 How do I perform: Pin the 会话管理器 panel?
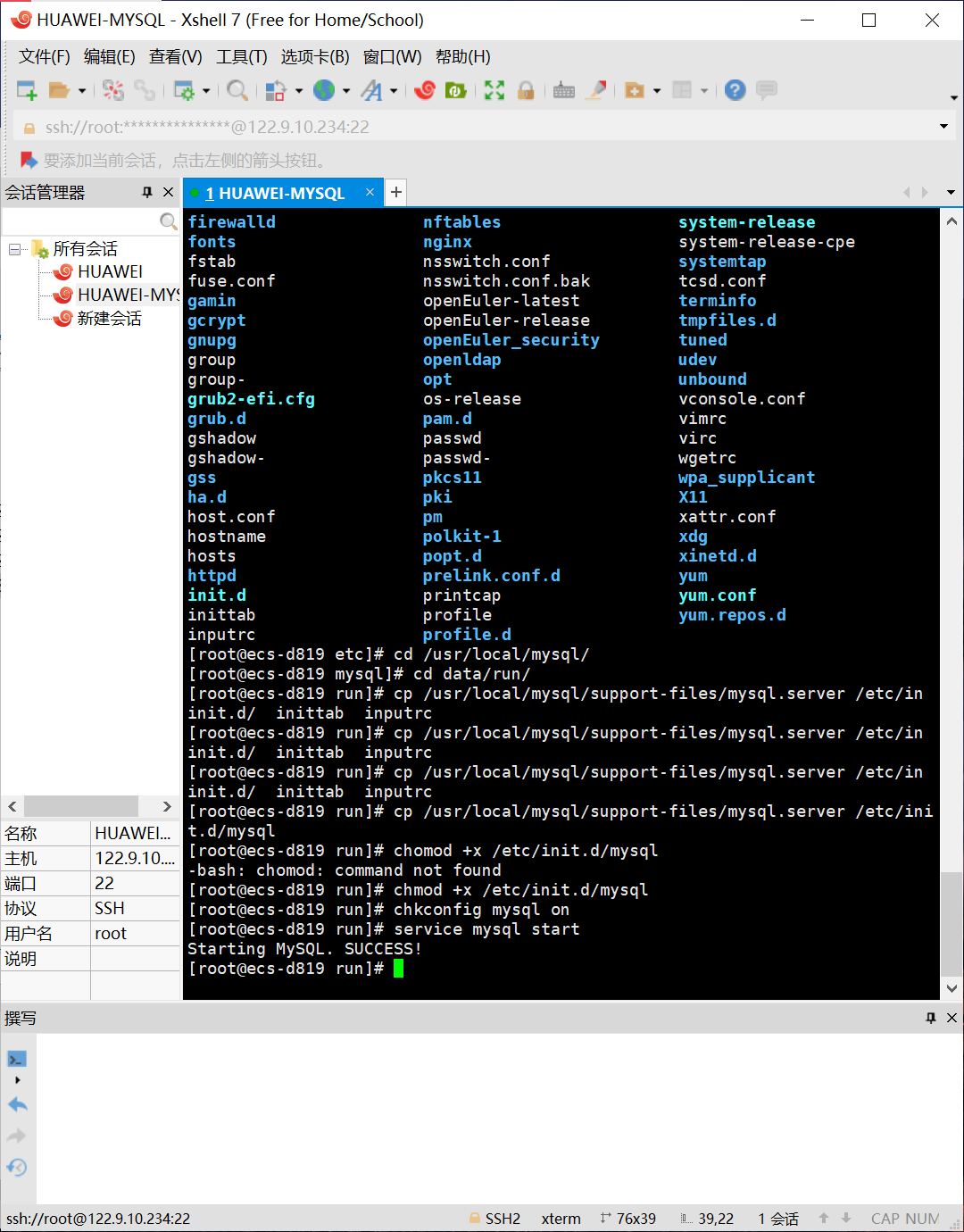pos(147,192)
